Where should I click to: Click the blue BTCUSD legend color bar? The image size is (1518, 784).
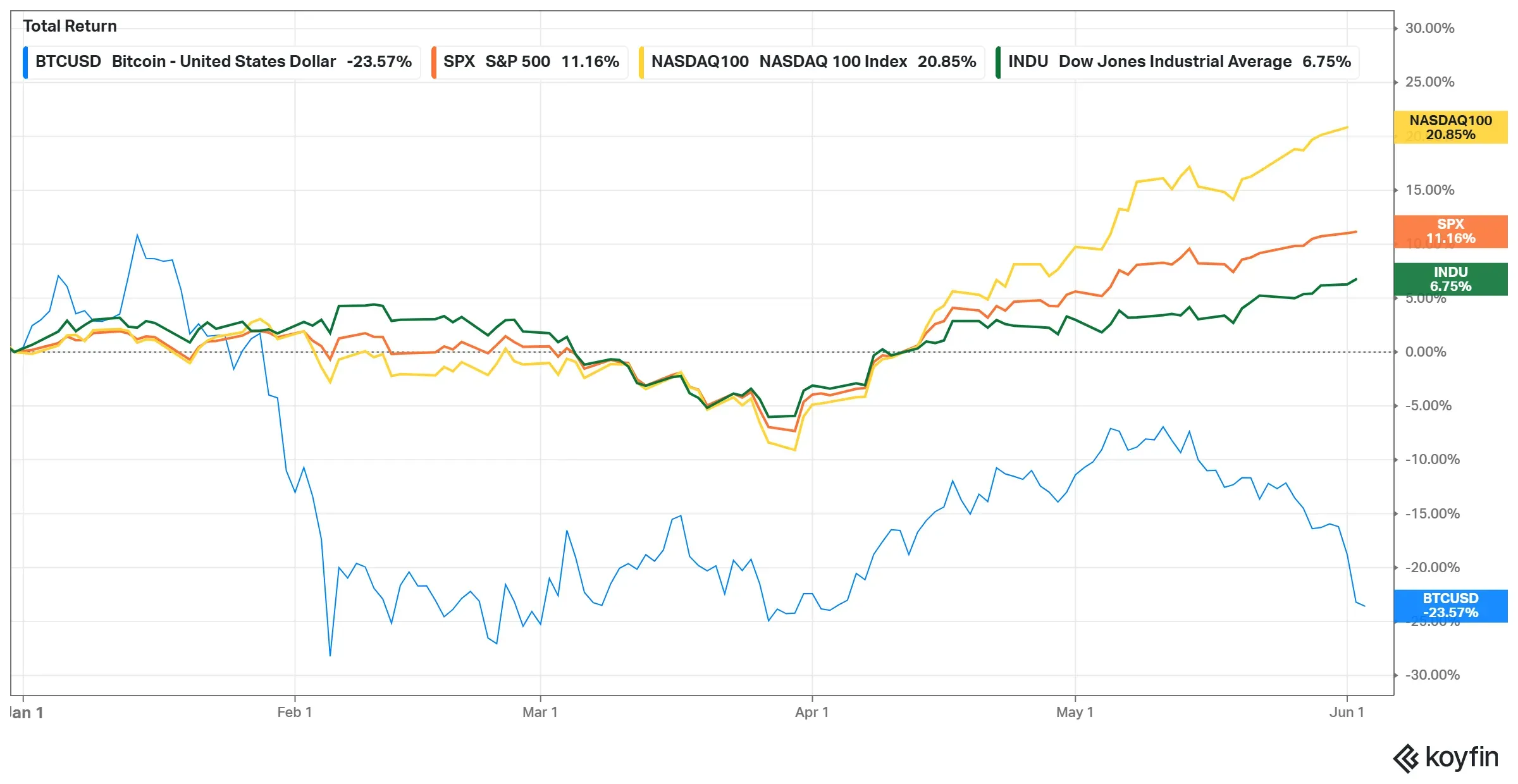click(25, 62)
